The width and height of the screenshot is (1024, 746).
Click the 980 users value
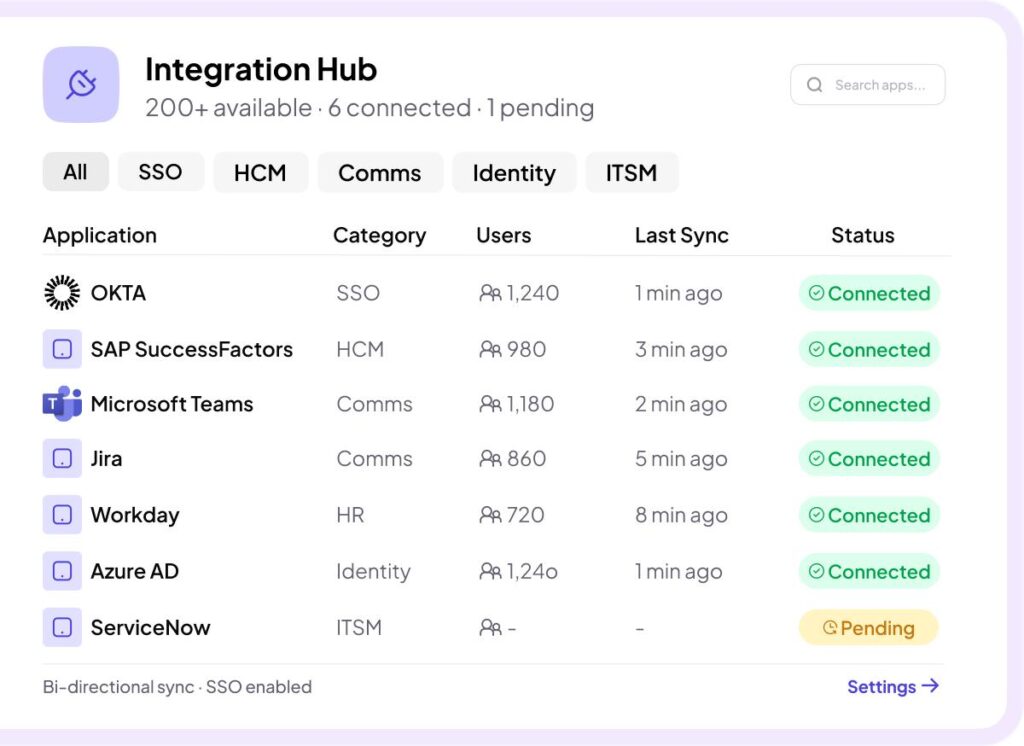(x=526, y=349)
